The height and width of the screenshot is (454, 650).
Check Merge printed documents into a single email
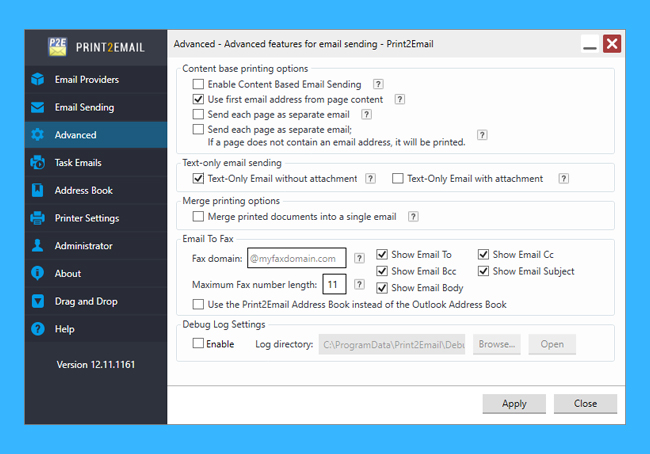(x=198, y=216)
